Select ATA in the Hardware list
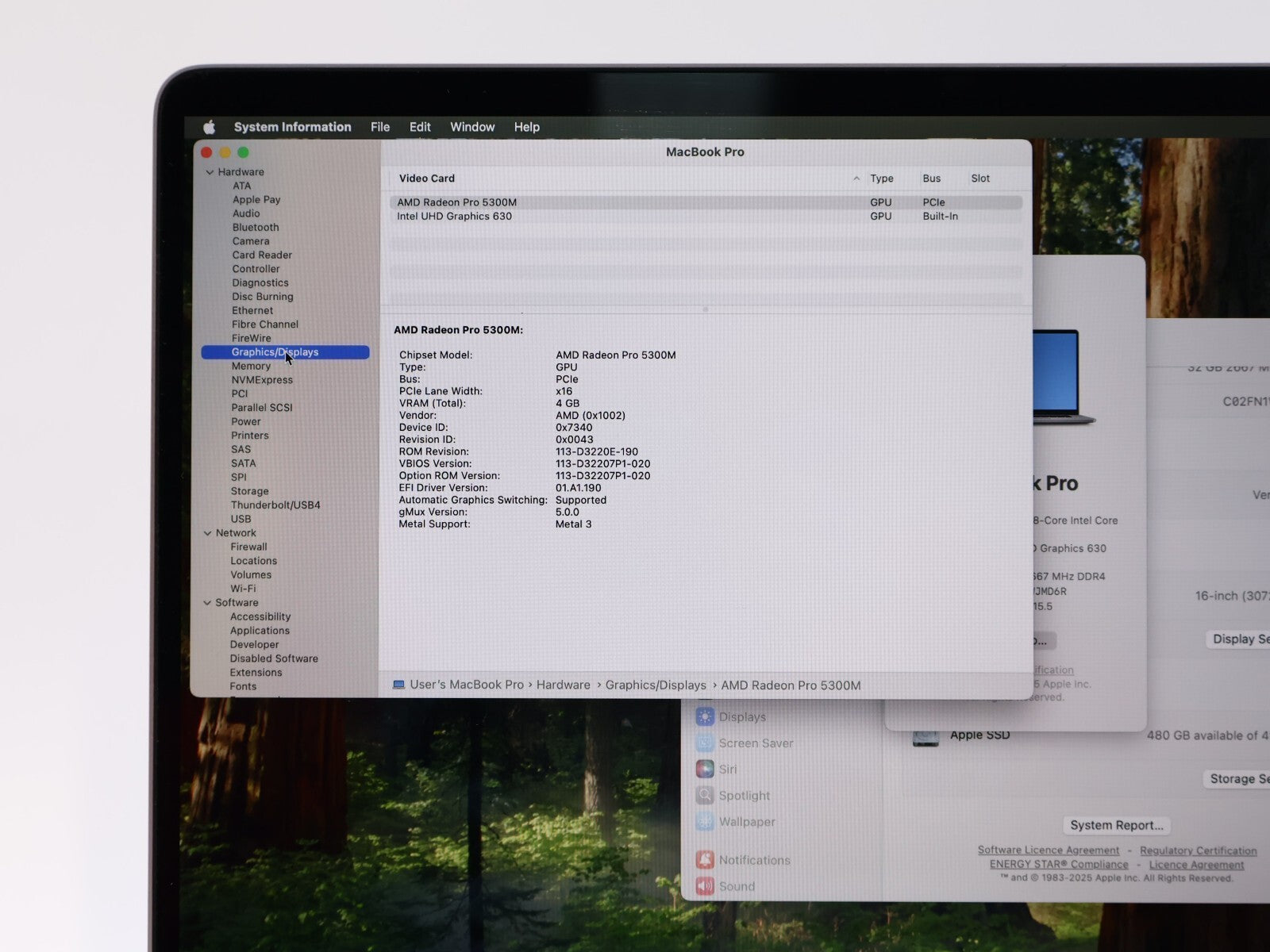Viewport: 1270px width, 952px height. (241, 186)
